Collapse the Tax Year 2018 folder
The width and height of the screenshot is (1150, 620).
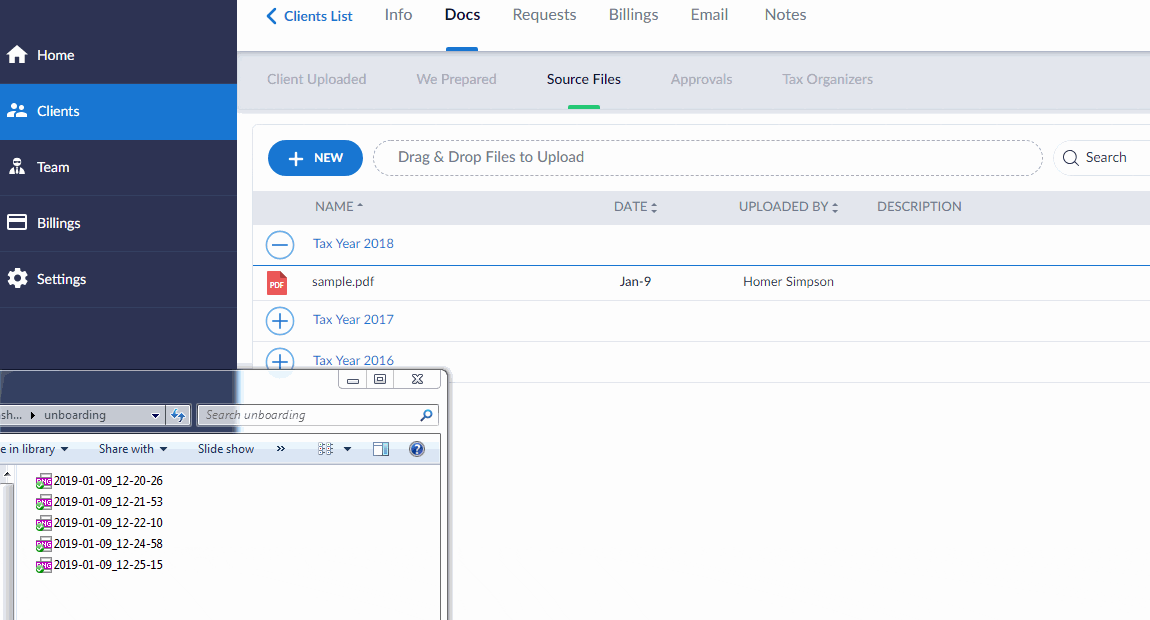280,244
